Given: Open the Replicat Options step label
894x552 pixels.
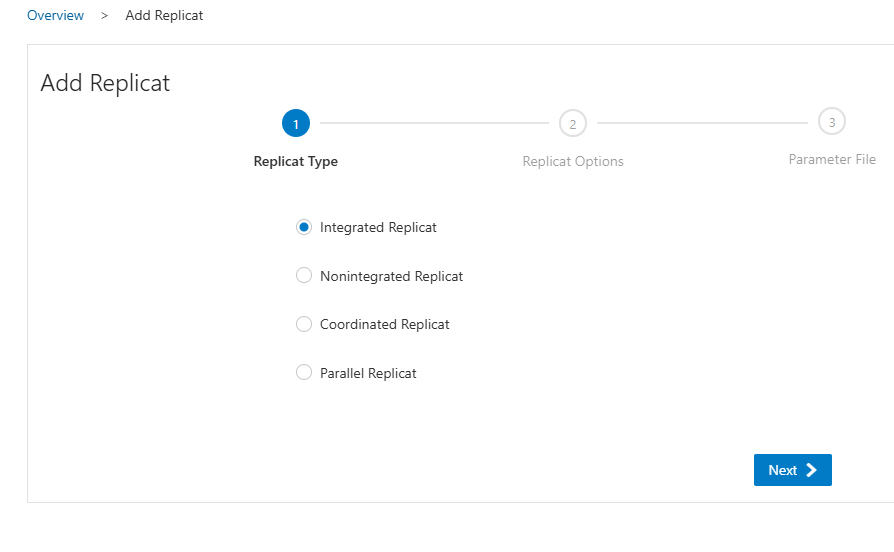Looking at the screenshot, I should coord(573,161).
